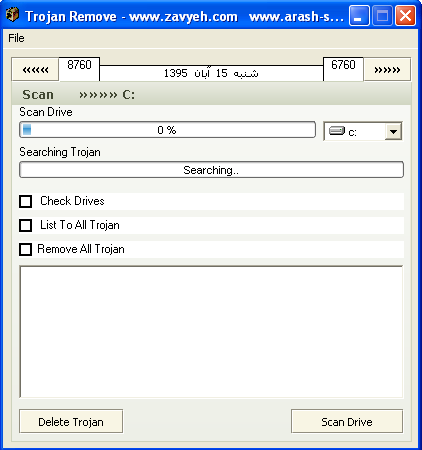
Task: Minimize the Trojan Remove window
Action: [x=359, y=16]
